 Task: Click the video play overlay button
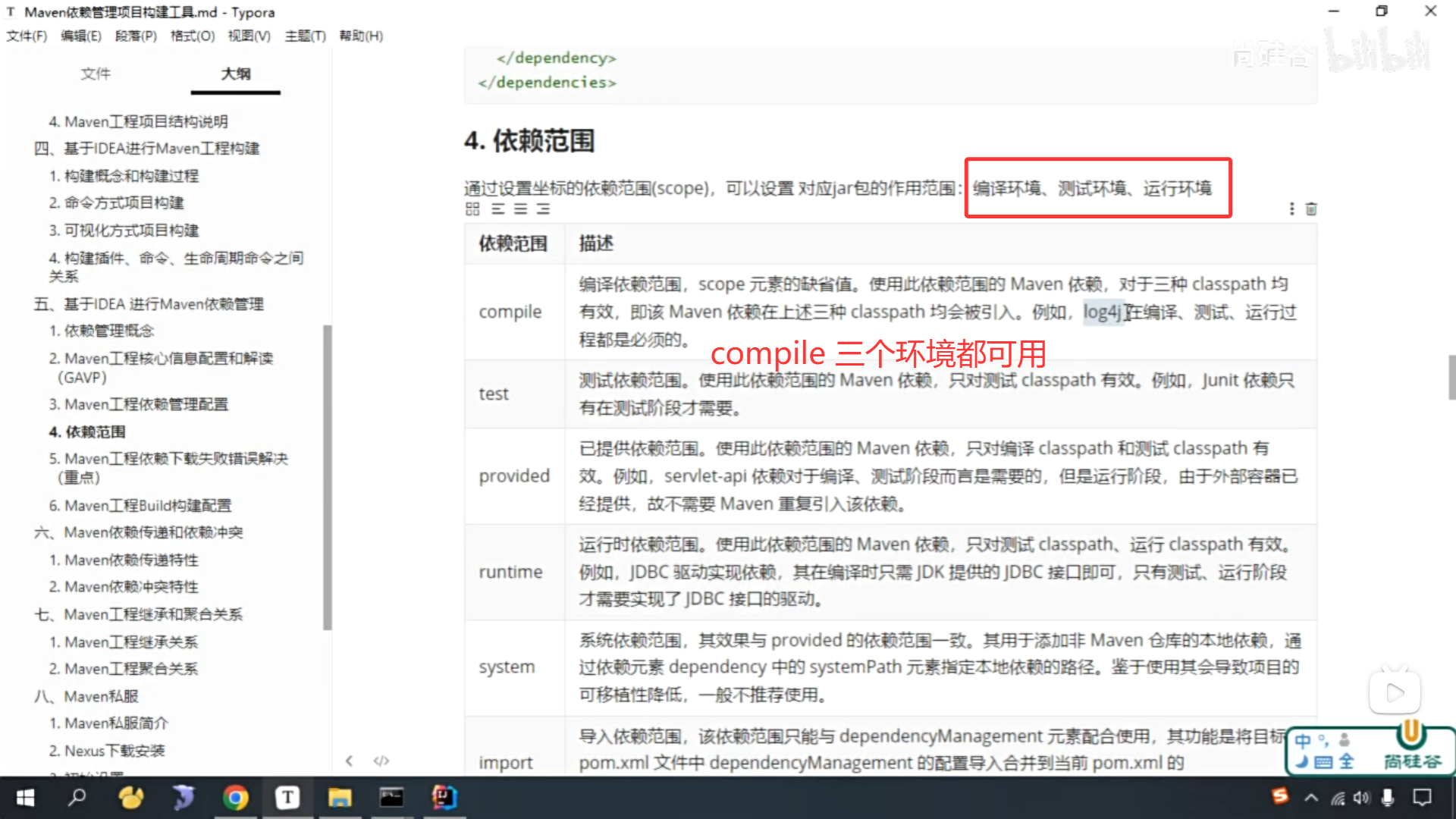pos(1394,692)
